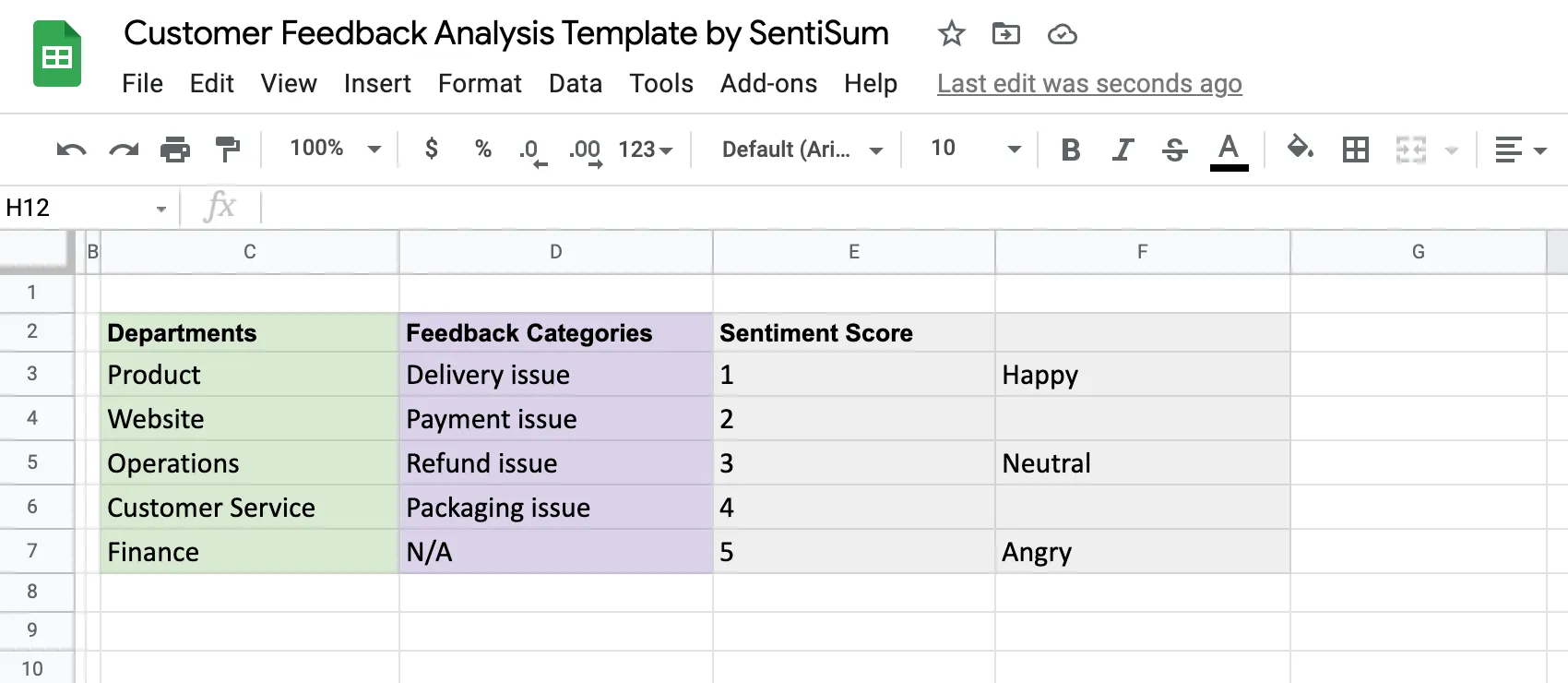The width and height of the screenshot is (1568, 683).
Task: Toggle bold formatting
Action: (1071, 150)
